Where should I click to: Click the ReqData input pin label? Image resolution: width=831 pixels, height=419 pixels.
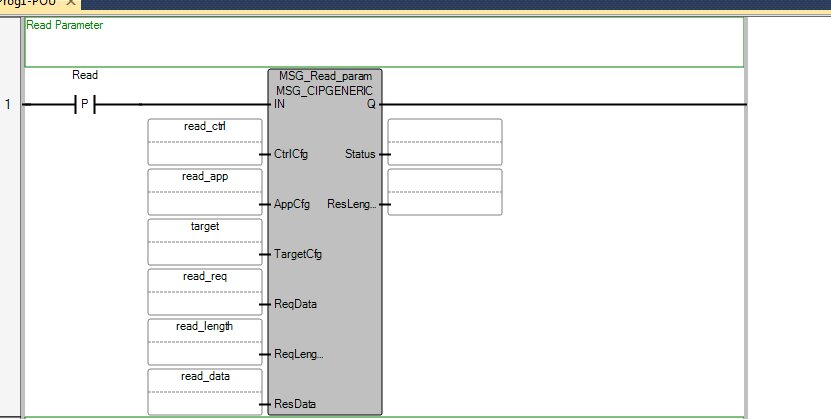295,304
